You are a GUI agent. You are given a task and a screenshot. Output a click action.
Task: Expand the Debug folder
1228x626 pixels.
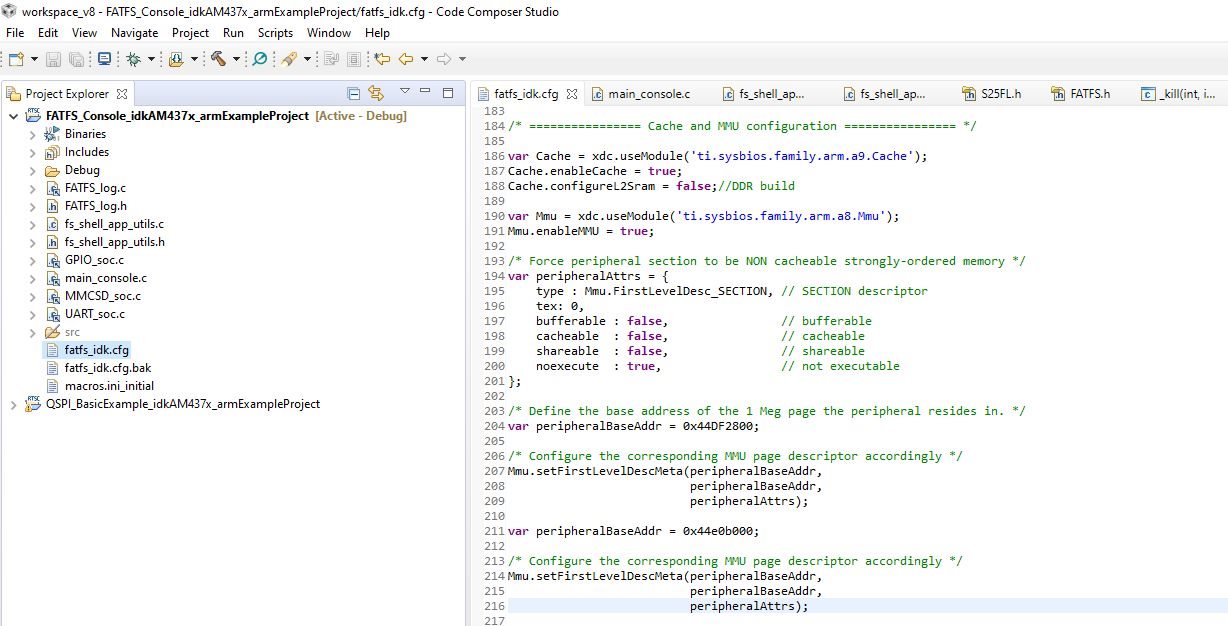pyautogui.click(x=32, y=170)
